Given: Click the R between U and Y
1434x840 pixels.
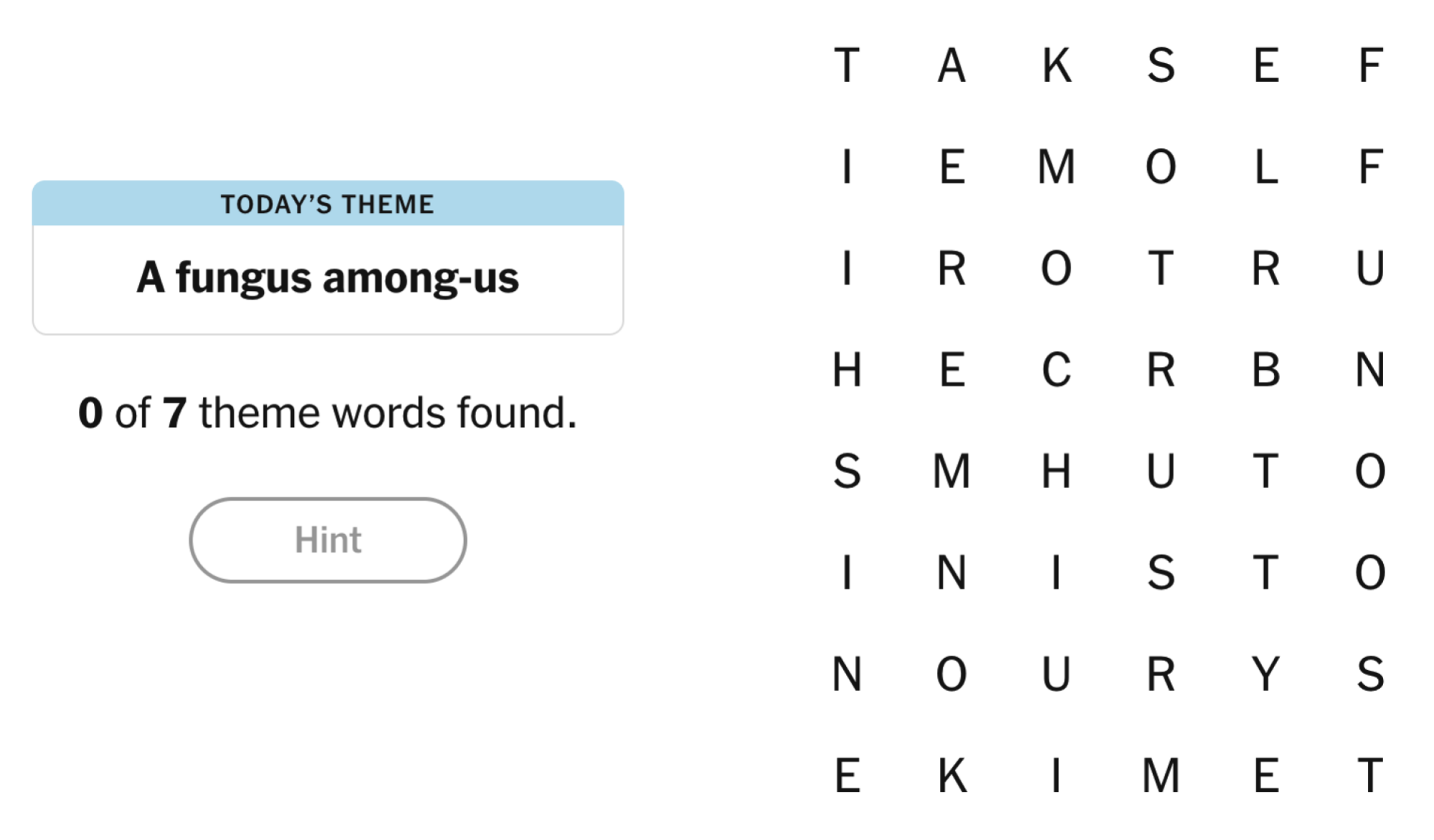Looking at the screenshot, I should 1161,674.
